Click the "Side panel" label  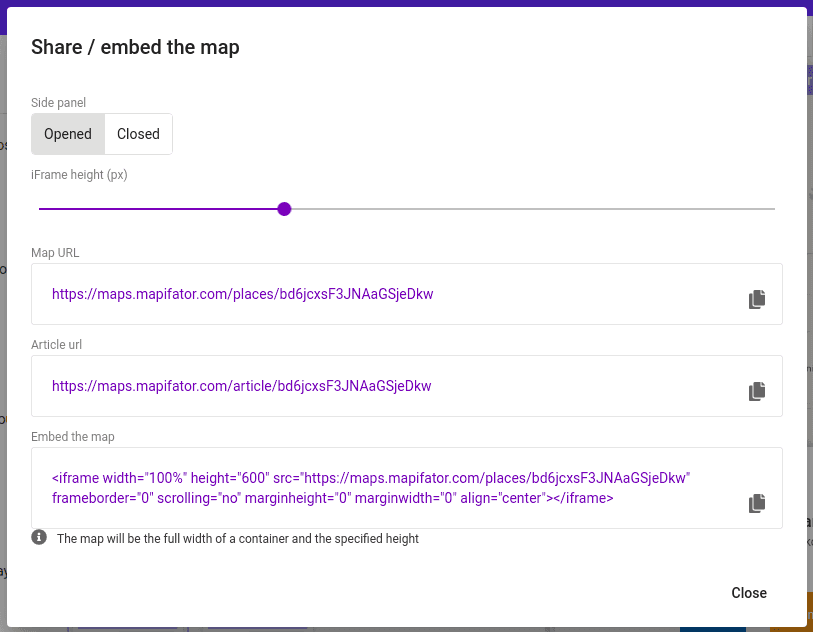pos(59,103)
